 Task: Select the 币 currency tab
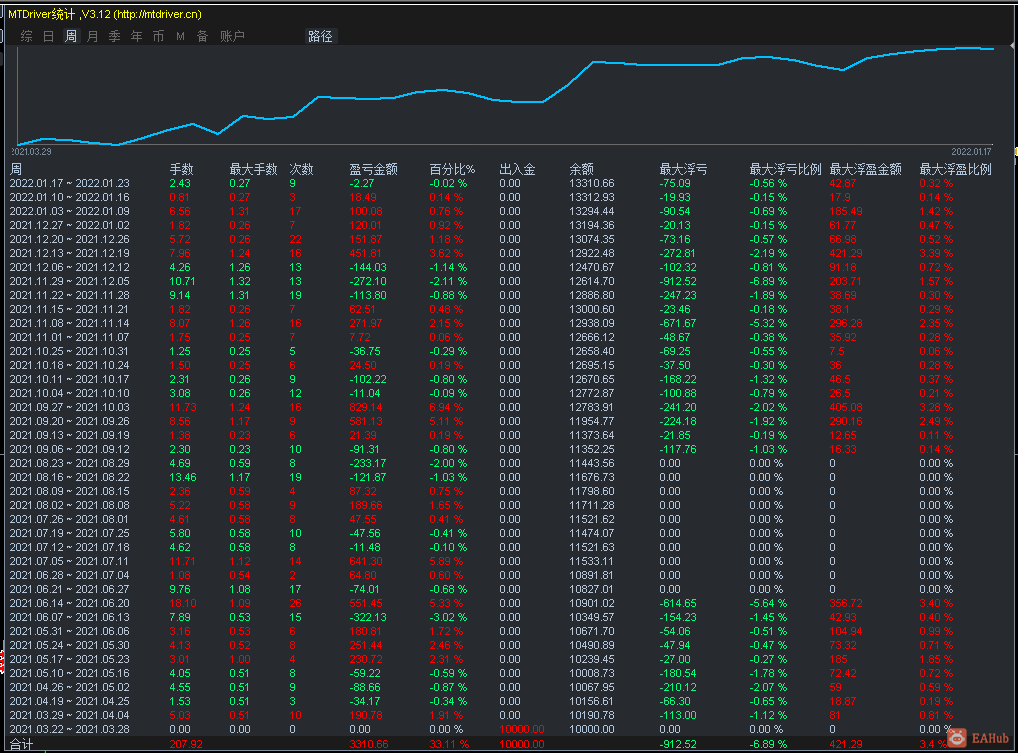158,36
